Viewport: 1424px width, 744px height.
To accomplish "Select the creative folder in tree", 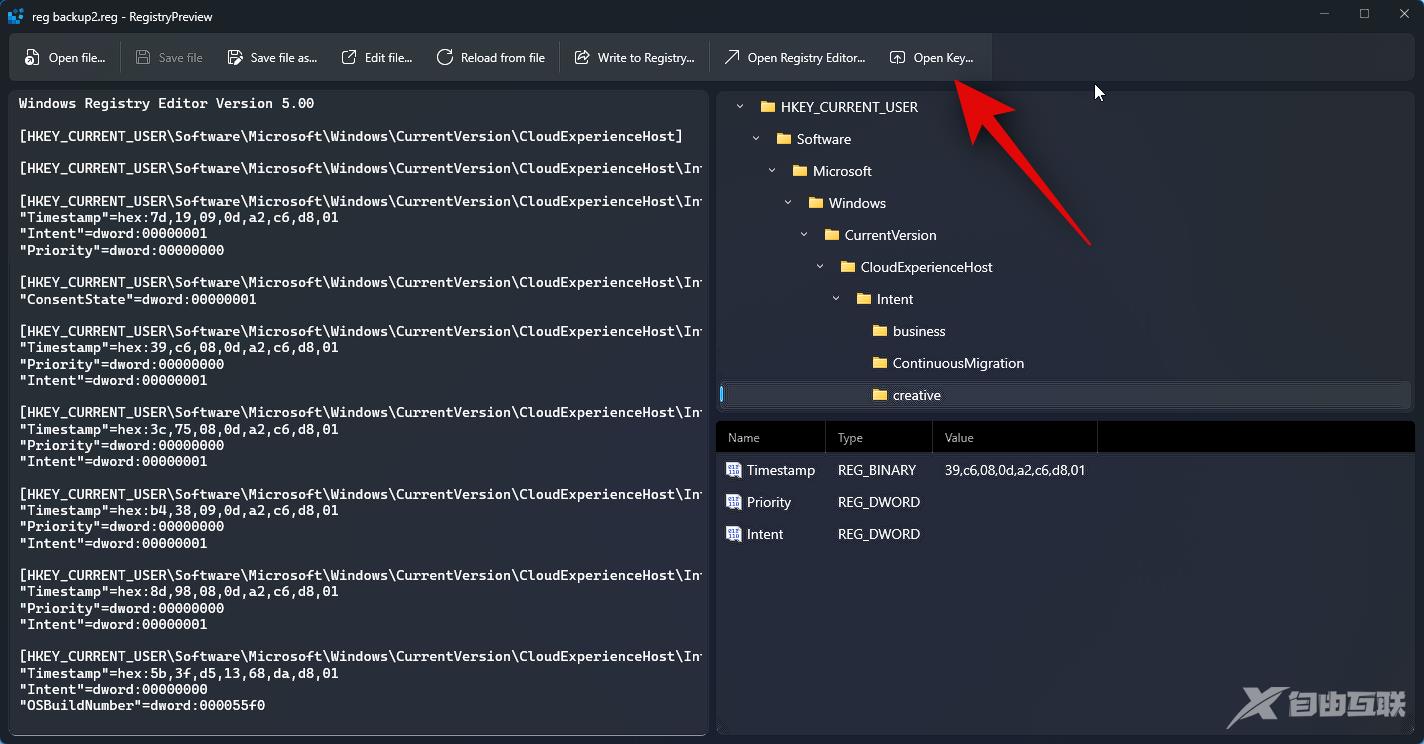I will [x=916, y=395].
